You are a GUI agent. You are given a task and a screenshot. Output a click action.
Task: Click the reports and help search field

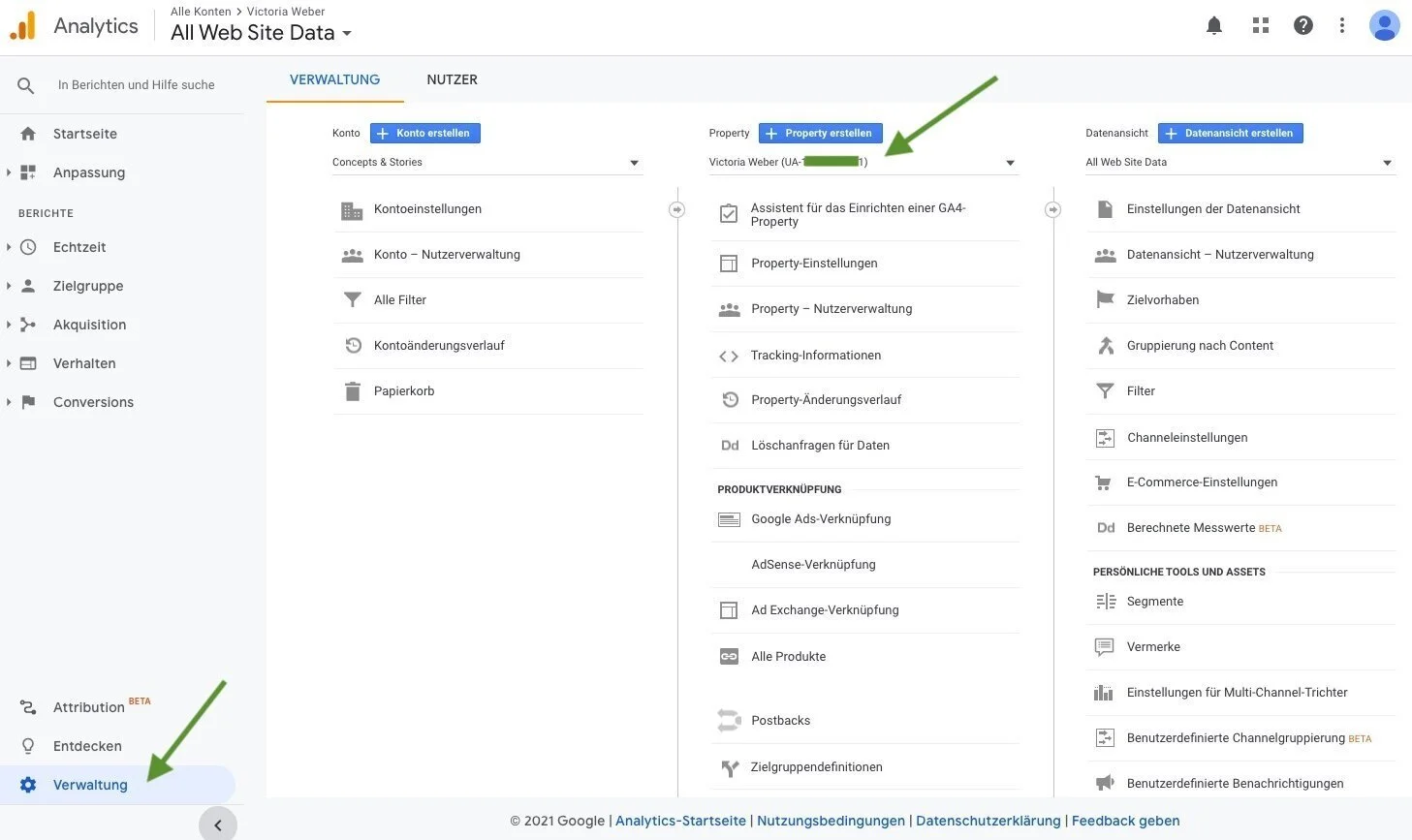click(137, 85)
